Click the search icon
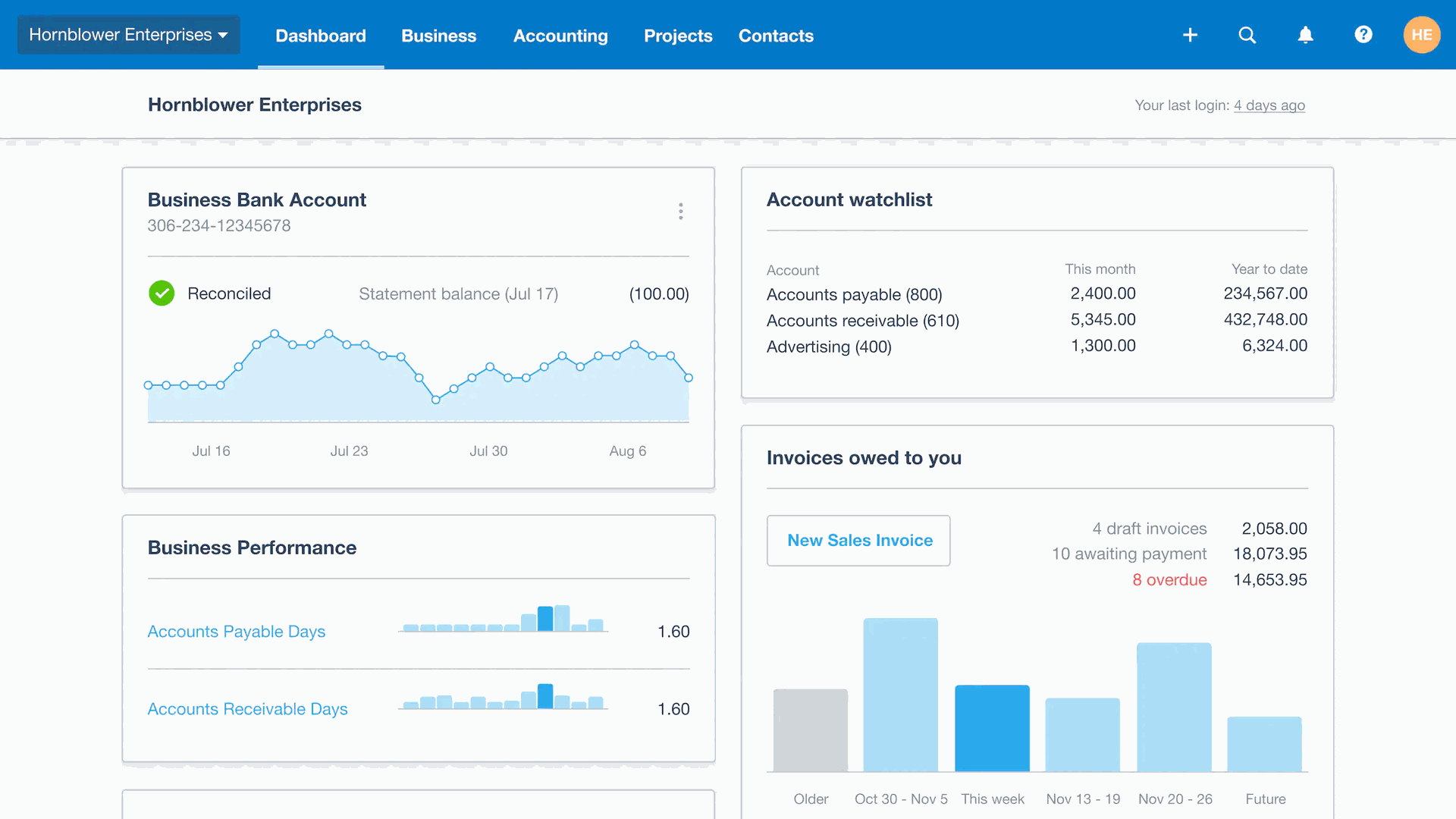Viewport: 1456px width, 819px height. coord(1247,35)
